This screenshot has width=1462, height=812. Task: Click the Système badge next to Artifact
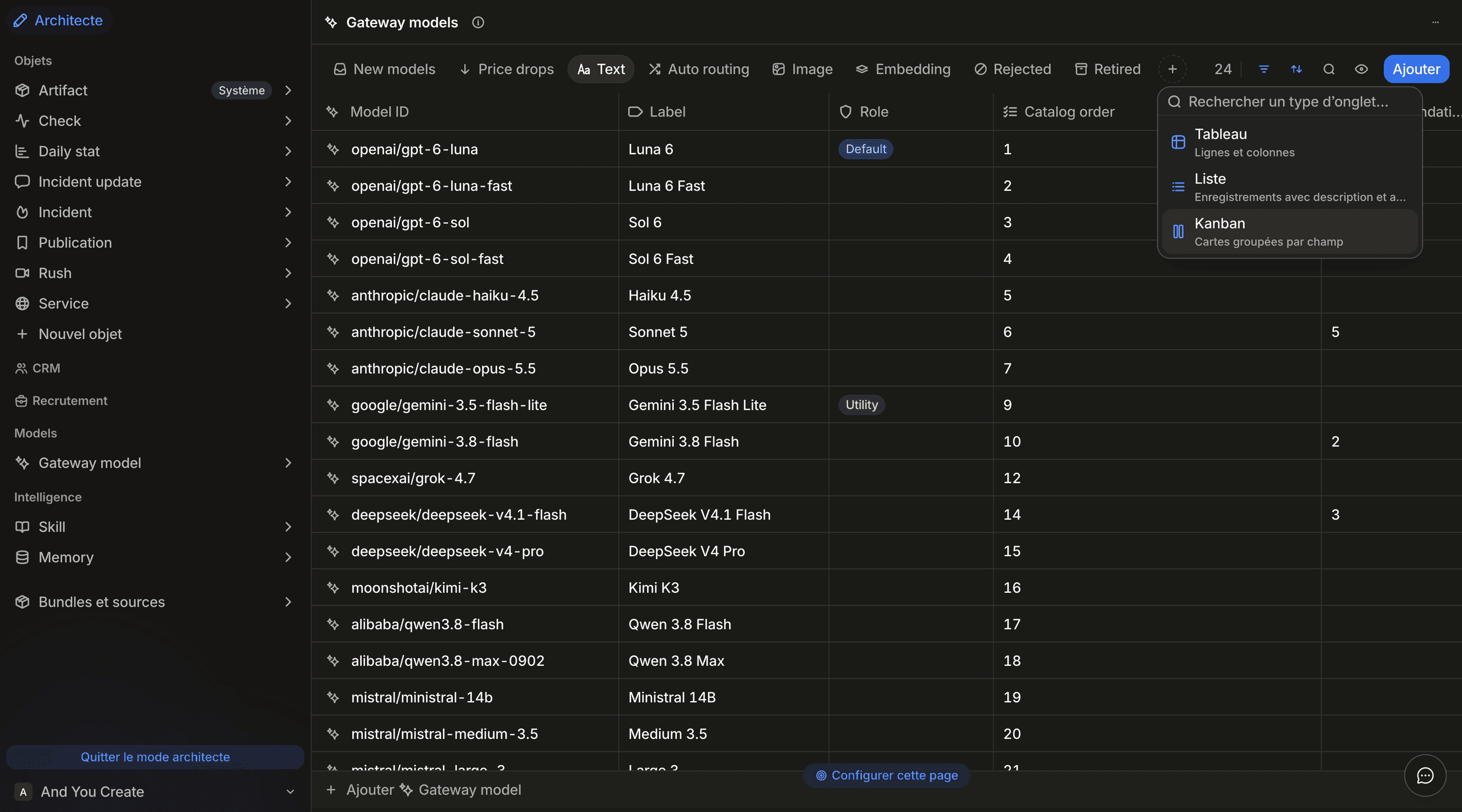coord(242,90)
